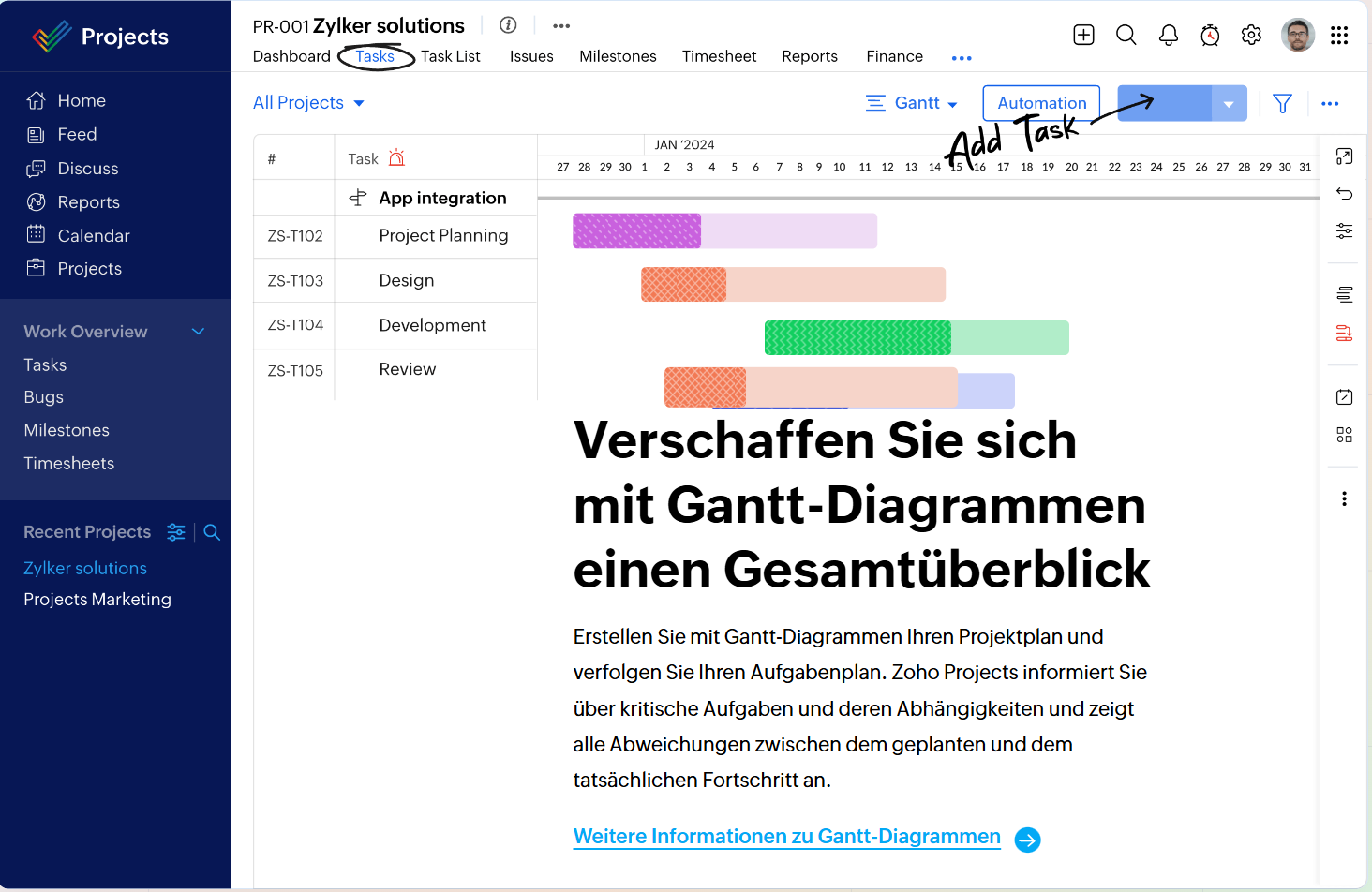This screenshot has width=1372, height=892.
Task: Click the Recent Projects filter sliders icon
Action: tap(176, 532)
